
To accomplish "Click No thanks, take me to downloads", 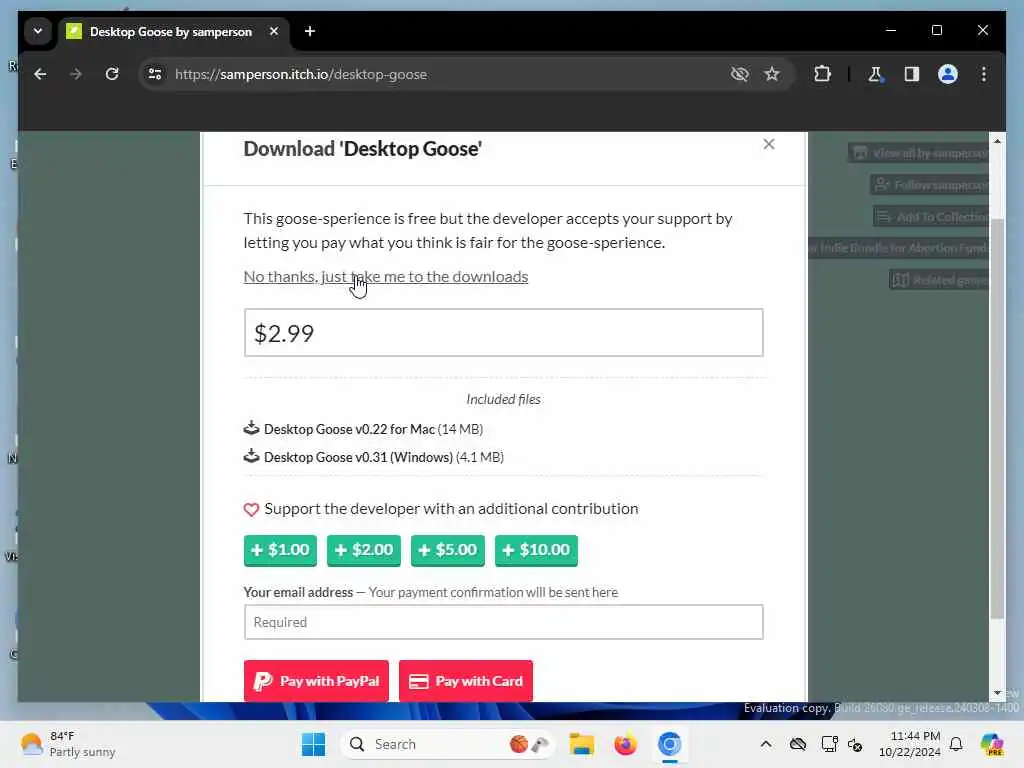I will tap(386, 277).
